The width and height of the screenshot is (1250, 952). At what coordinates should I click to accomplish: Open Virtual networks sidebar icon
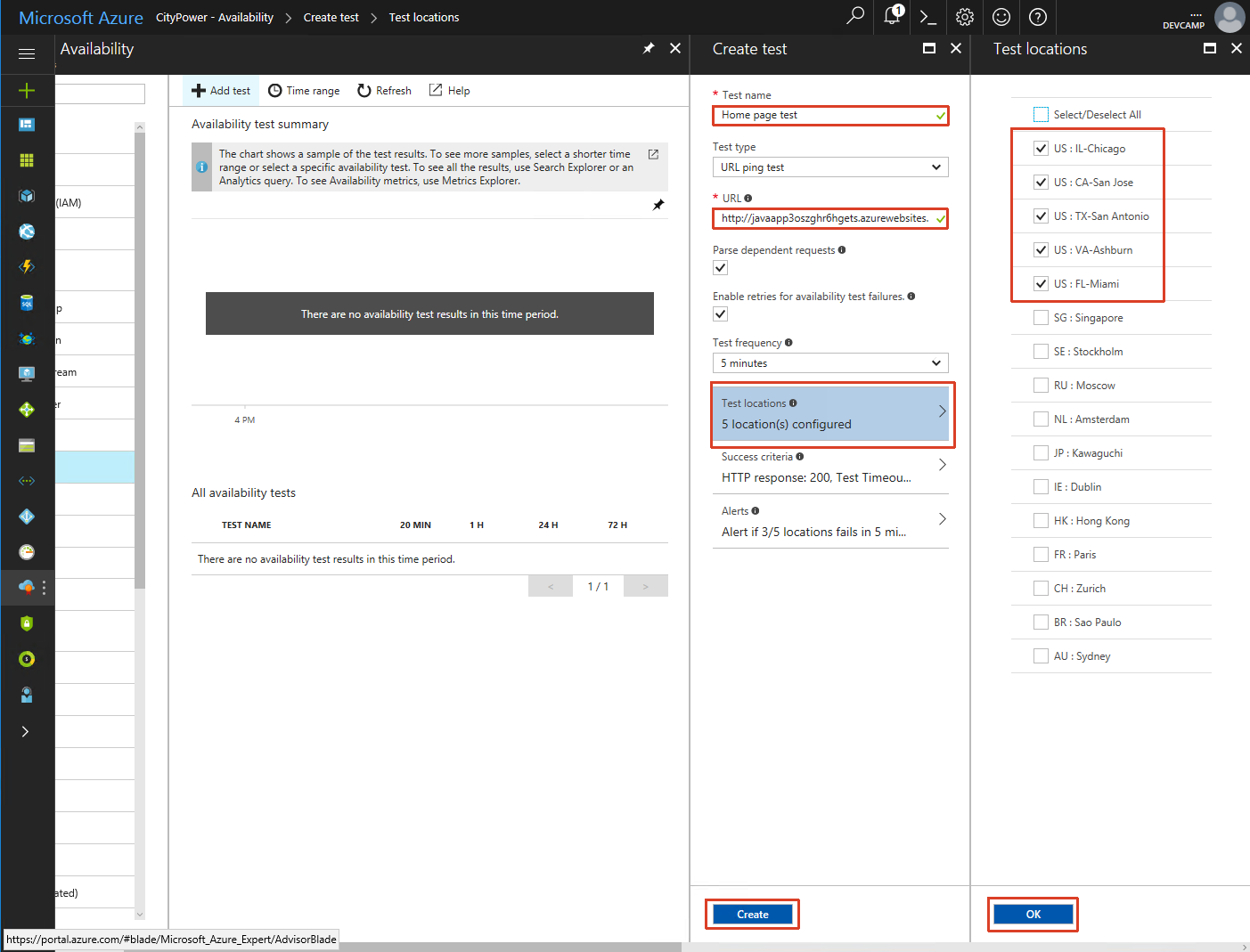pyautogui.click(x=27, y=481)
